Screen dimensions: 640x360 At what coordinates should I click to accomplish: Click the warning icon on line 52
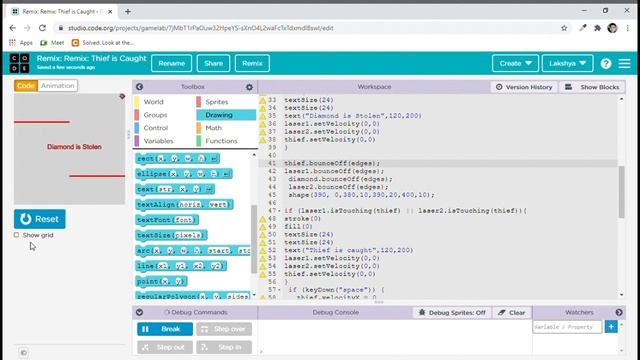tap(262, 250)
